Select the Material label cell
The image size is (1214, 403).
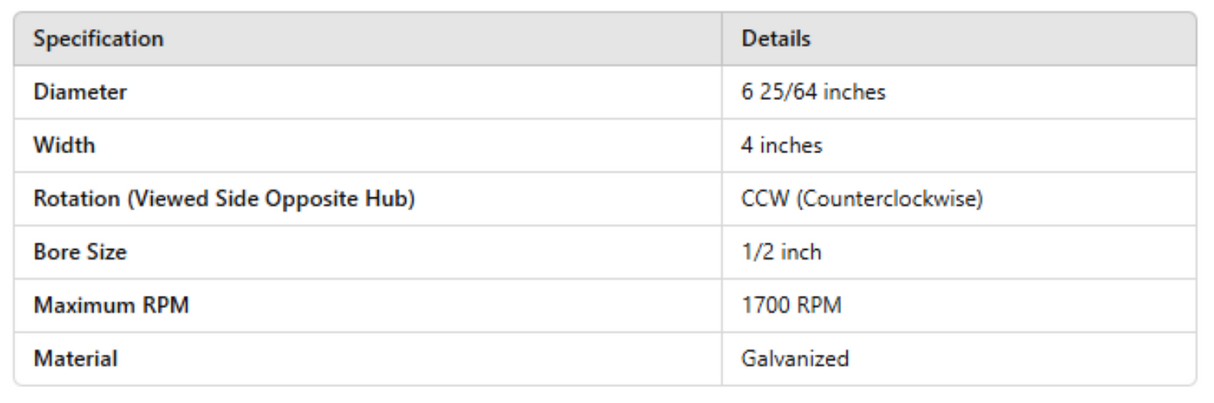pyautogui.click(x=74, y=358)
